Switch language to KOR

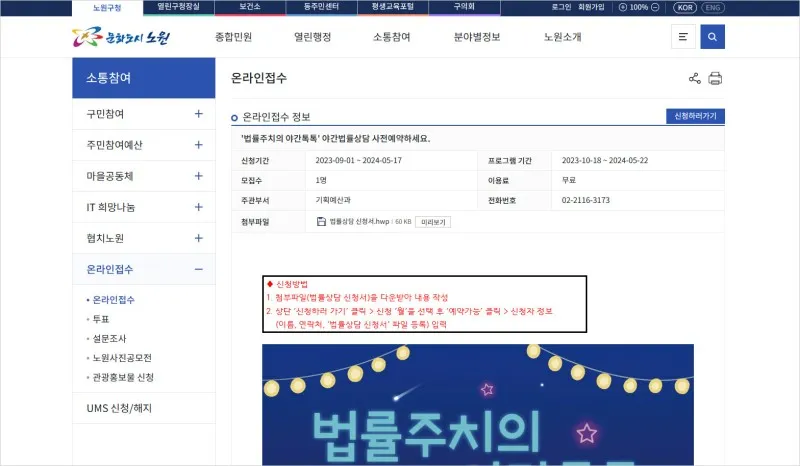point(684,7)
